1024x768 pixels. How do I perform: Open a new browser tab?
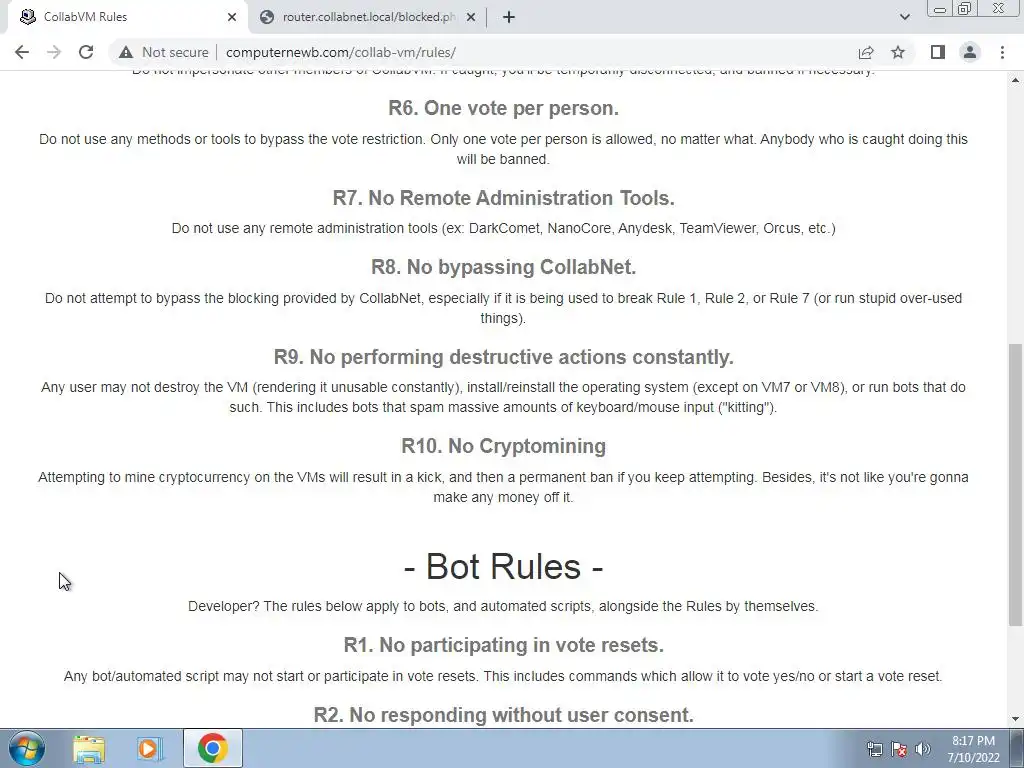point(509,17)
